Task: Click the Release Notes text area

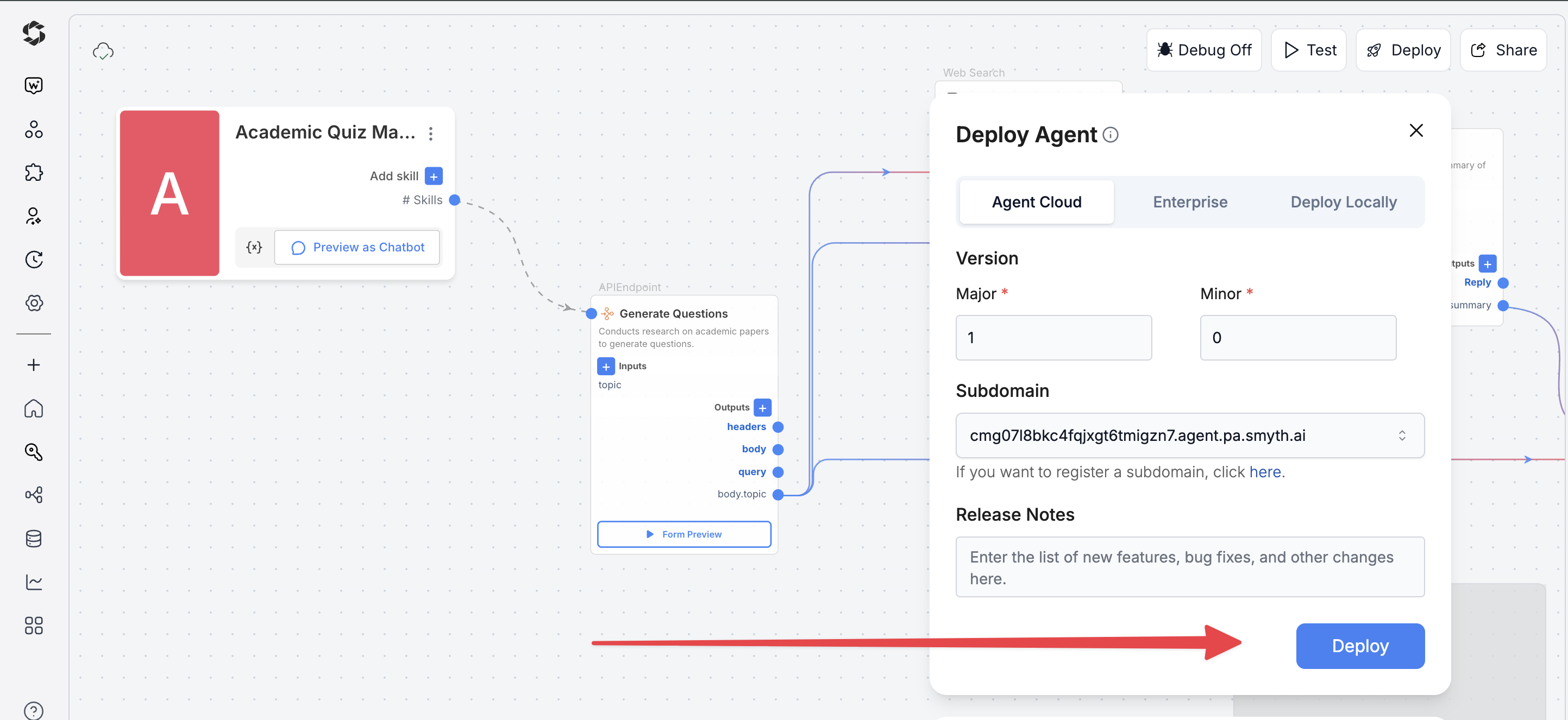Action: tap(1190, 567)
